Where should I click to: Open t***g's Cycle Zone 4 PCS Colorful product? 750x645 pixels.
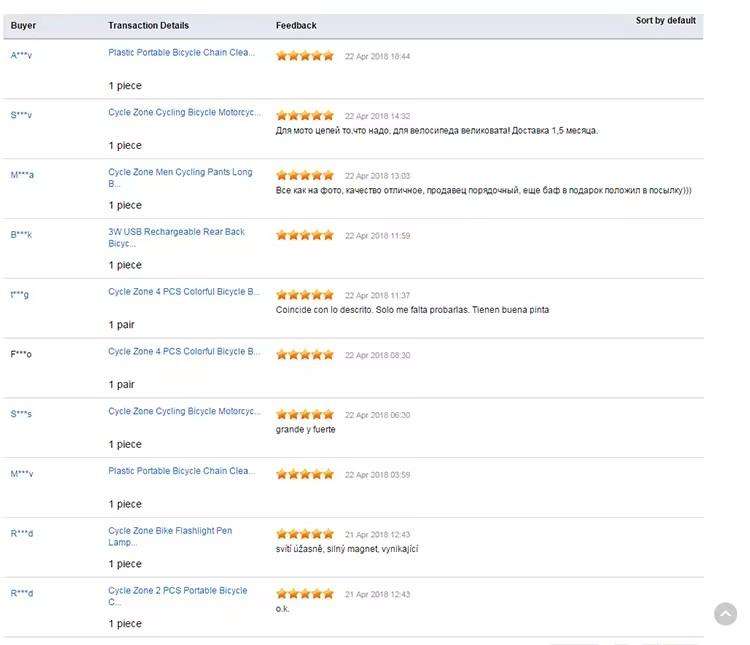point(184,292)
